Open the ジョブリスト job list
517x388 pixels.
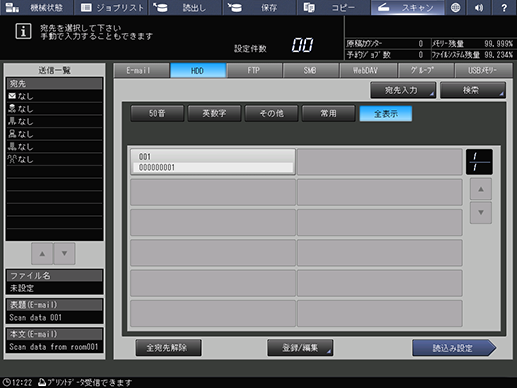point(112,7)
